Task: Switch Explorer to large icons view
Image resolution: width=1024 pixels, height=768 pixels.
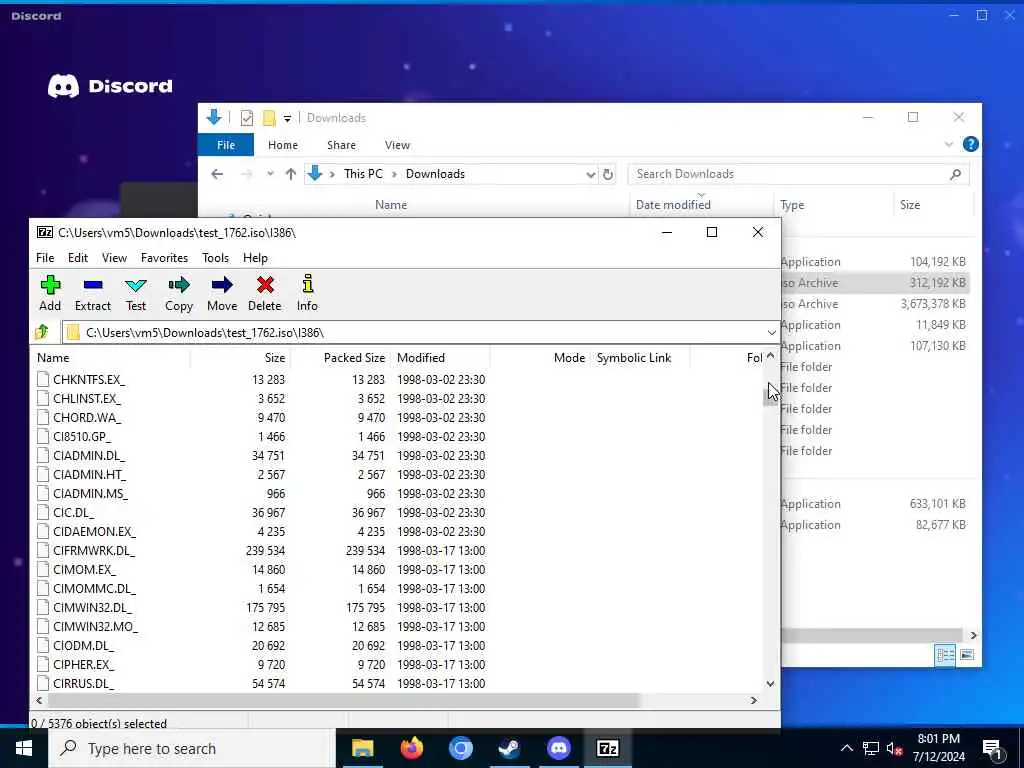Action: pyautogui.click(x=967, y=655)
